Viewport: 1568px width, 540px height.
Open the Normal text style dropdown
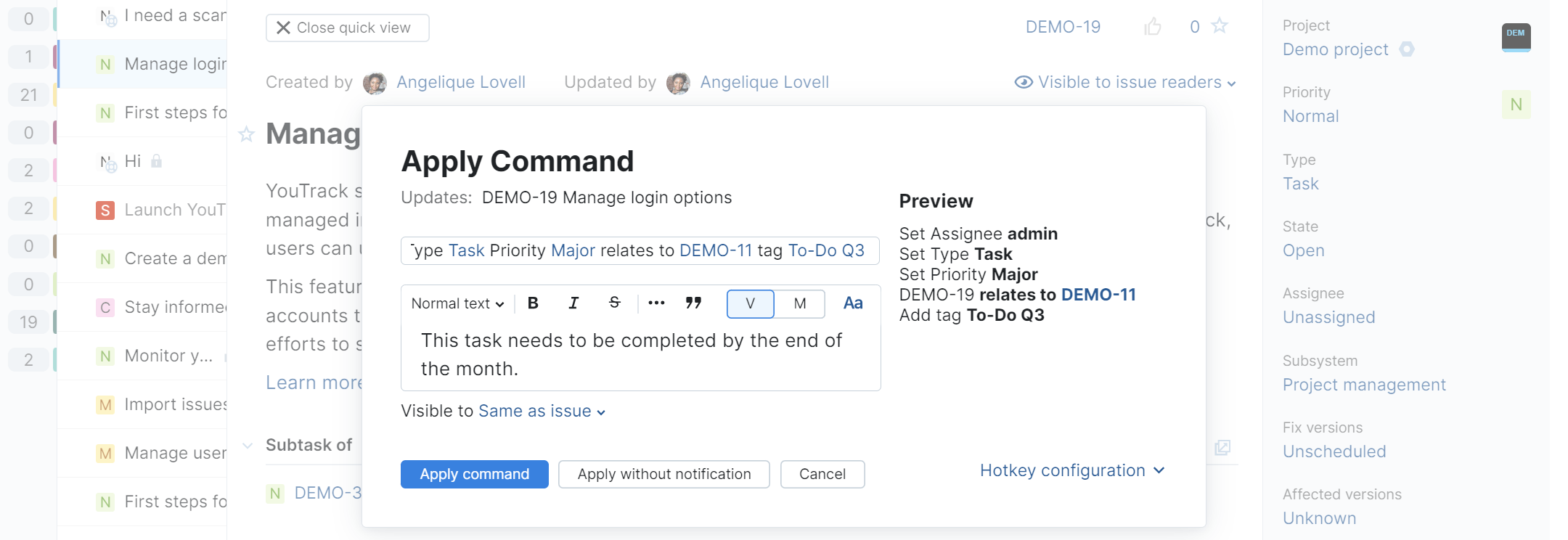(457, 303)
